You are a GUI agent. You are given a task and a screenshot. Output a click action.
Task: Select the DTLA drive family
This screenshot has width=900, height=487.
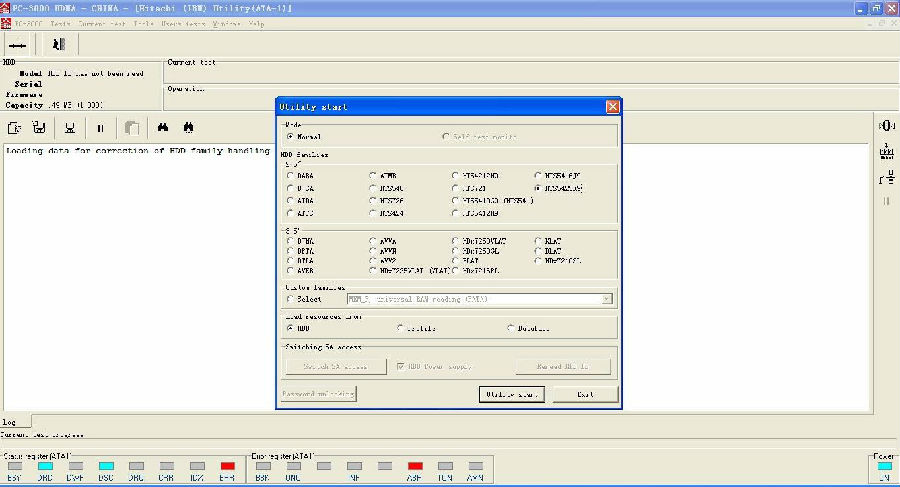point(290,261)
